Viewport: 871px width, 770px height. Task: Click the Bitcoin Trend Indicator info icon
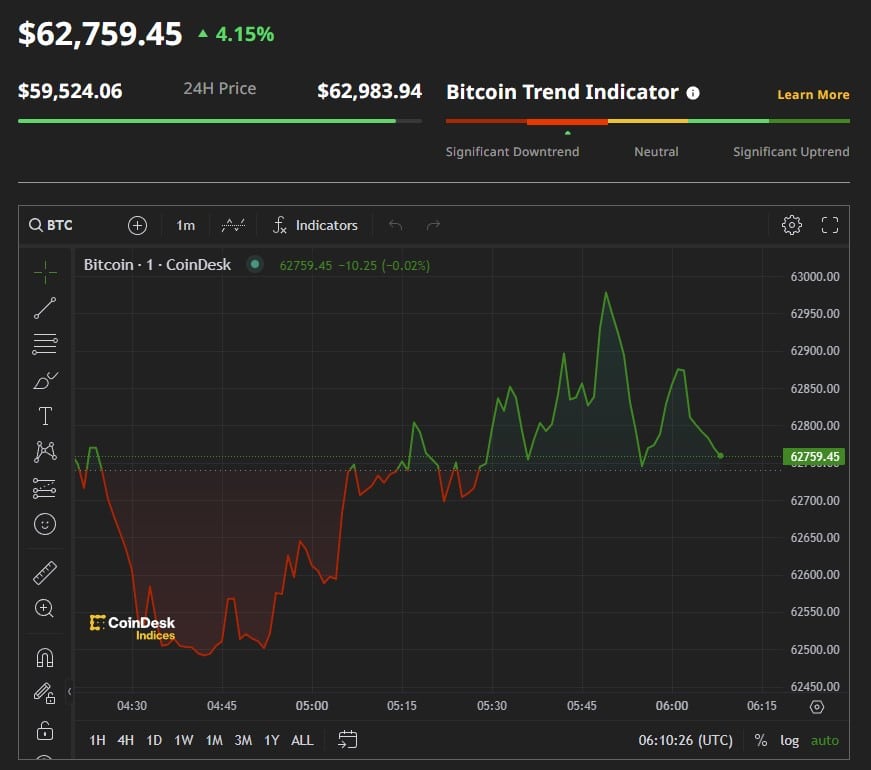point(693,93)
